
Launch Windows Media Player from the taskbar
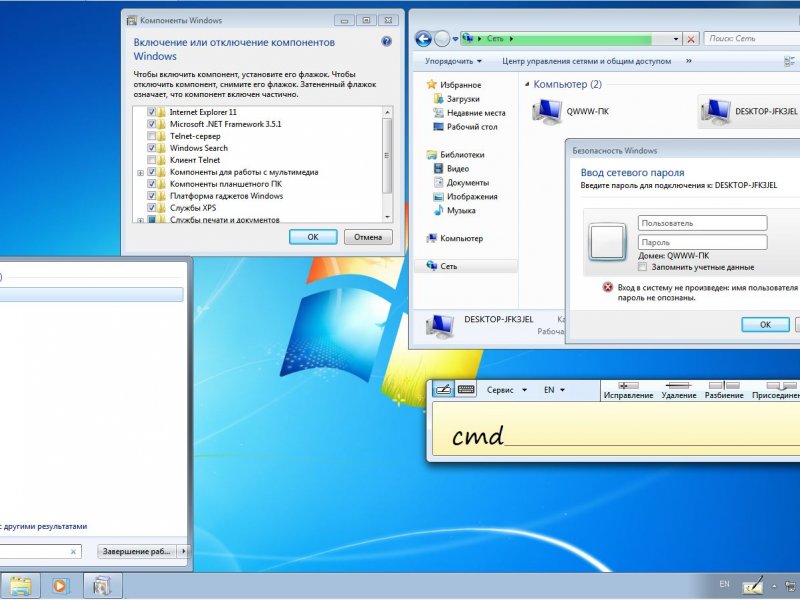60,586
